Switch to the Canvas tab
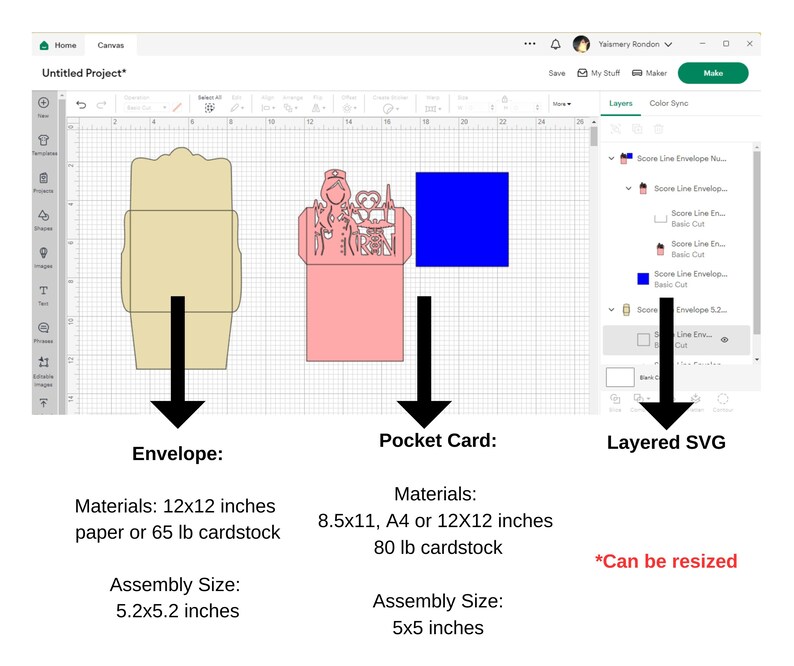Viewport: 794px width, 666px height. (x=111, y=45)
